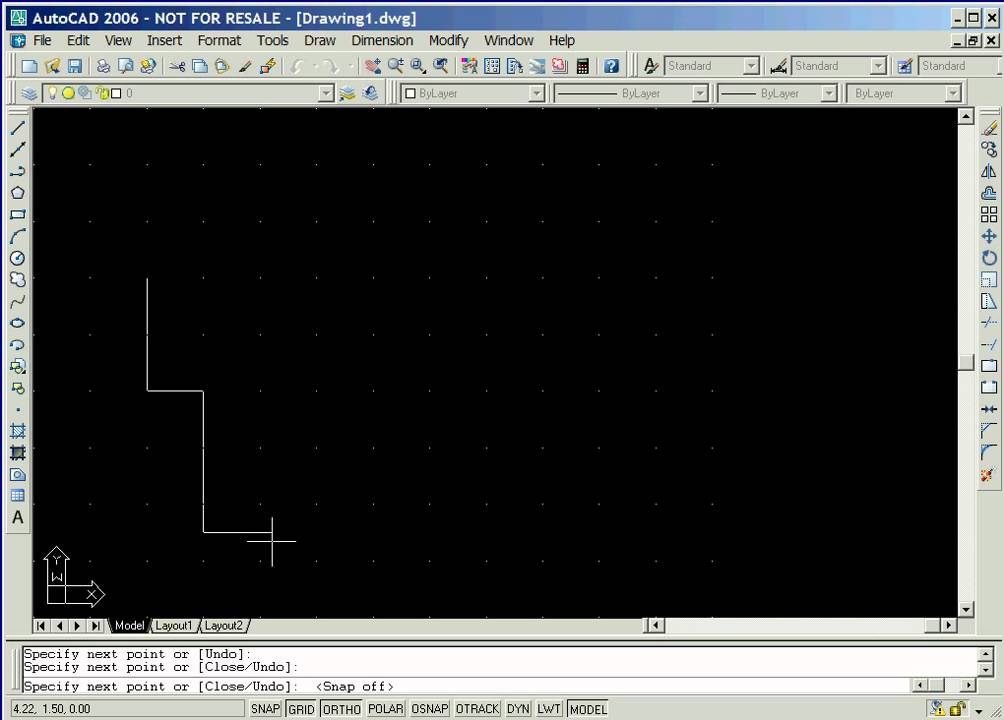
Task: Open the Dimension menu
Action: [x=382, y=40]
